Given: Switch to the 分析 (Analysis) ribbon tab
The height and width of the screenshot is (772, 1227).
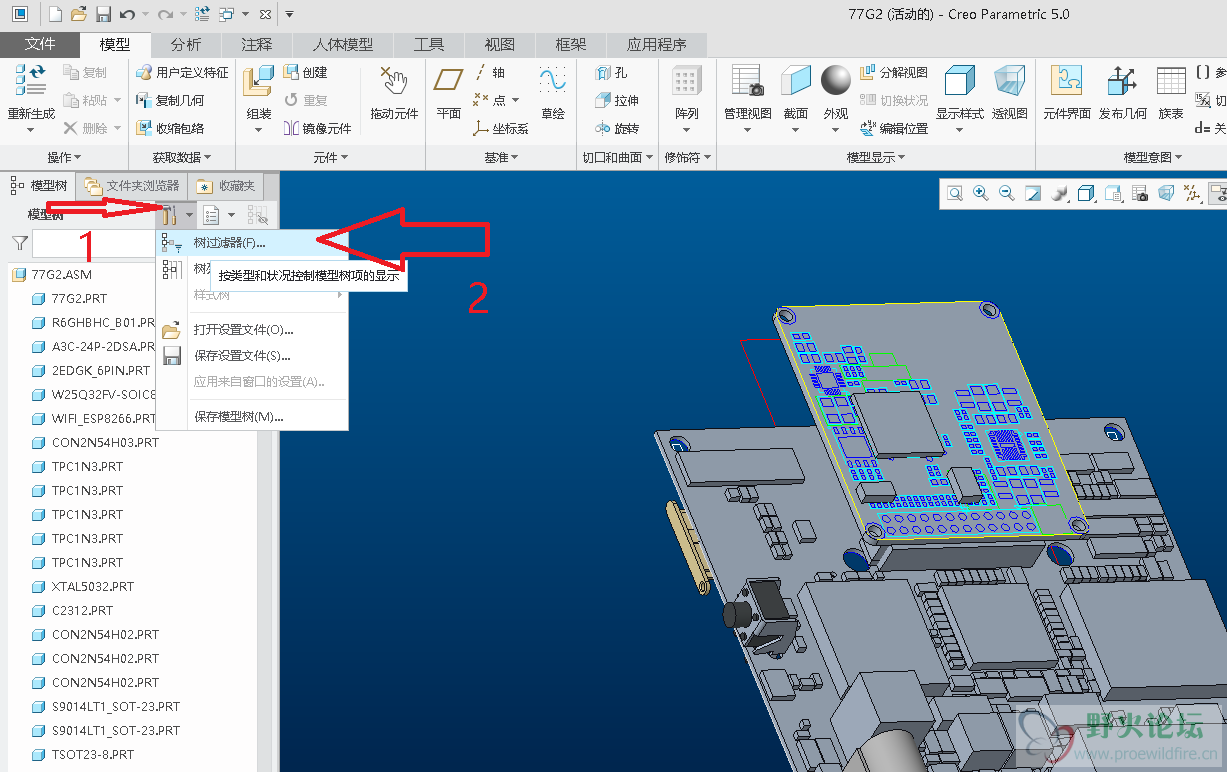Looking at the screenshot, I should tap(186, 44).
